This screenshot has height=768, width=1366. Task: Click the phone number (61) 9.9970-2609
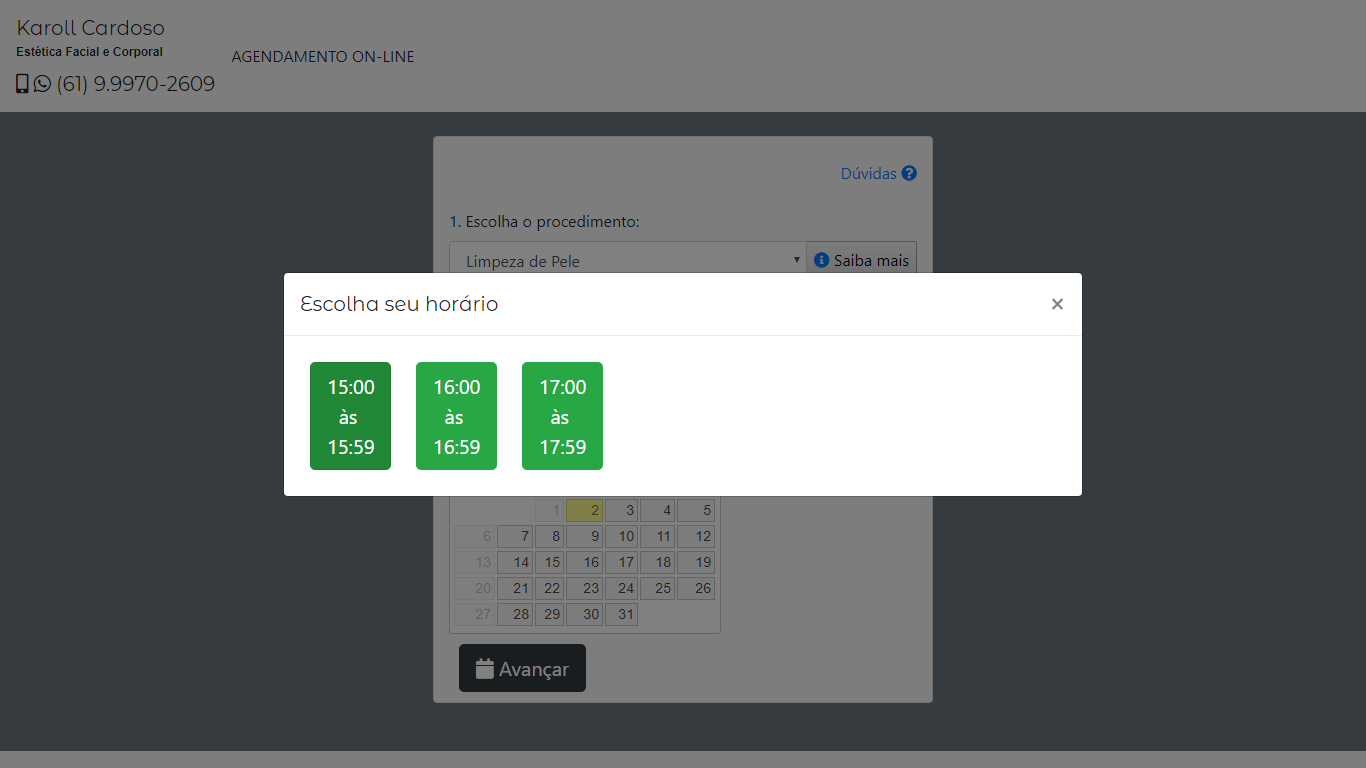click(x=136, y=84)
